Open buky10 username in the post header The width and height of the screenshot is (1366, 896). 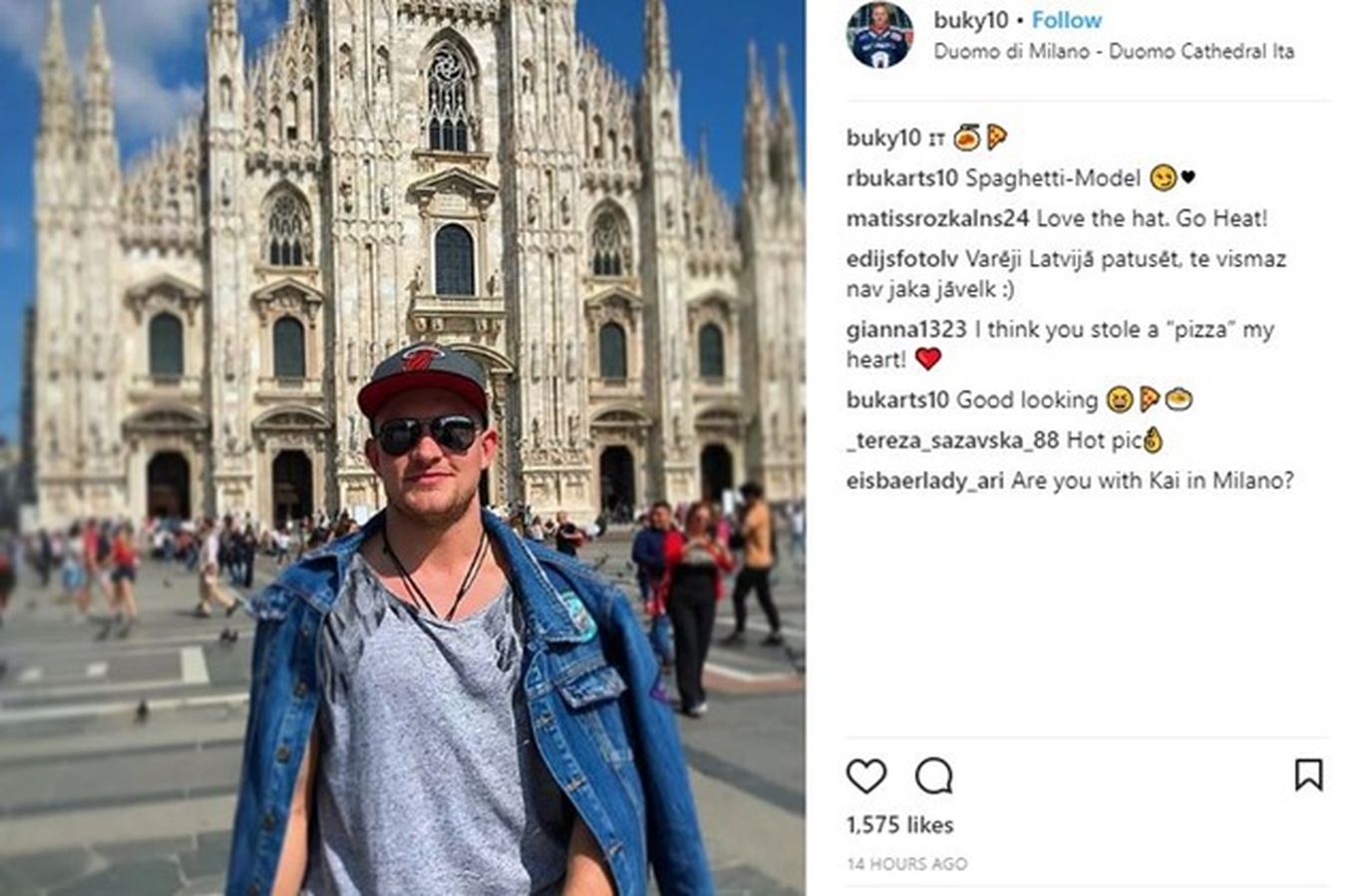pyautogui.click(x=970, y=20)
